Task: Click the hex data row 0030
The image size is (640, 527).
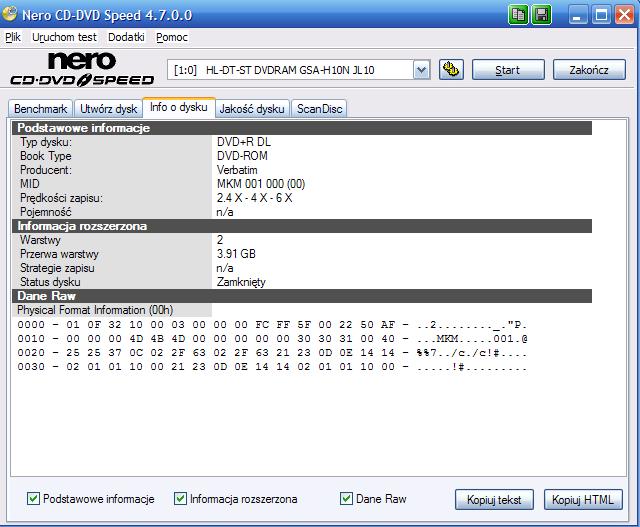Action: [x=272, y=367]
